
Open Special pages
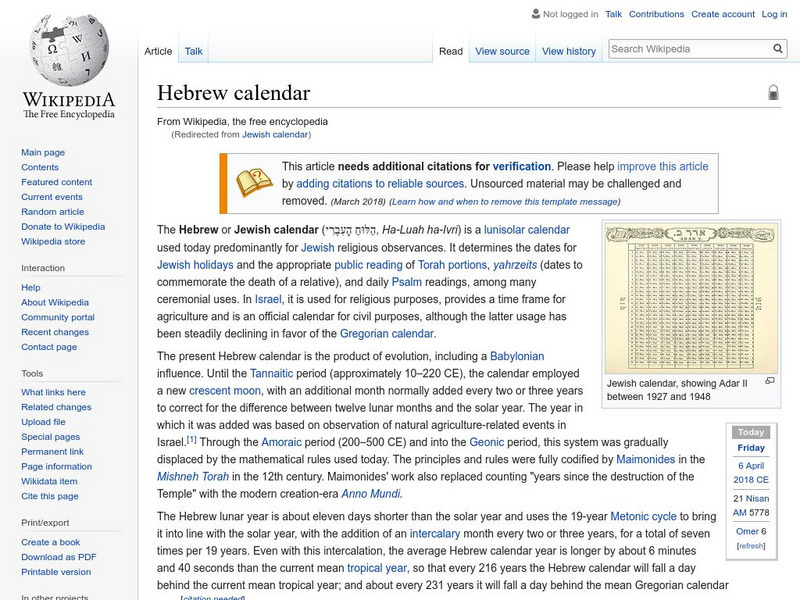click(x=51, y=436)
